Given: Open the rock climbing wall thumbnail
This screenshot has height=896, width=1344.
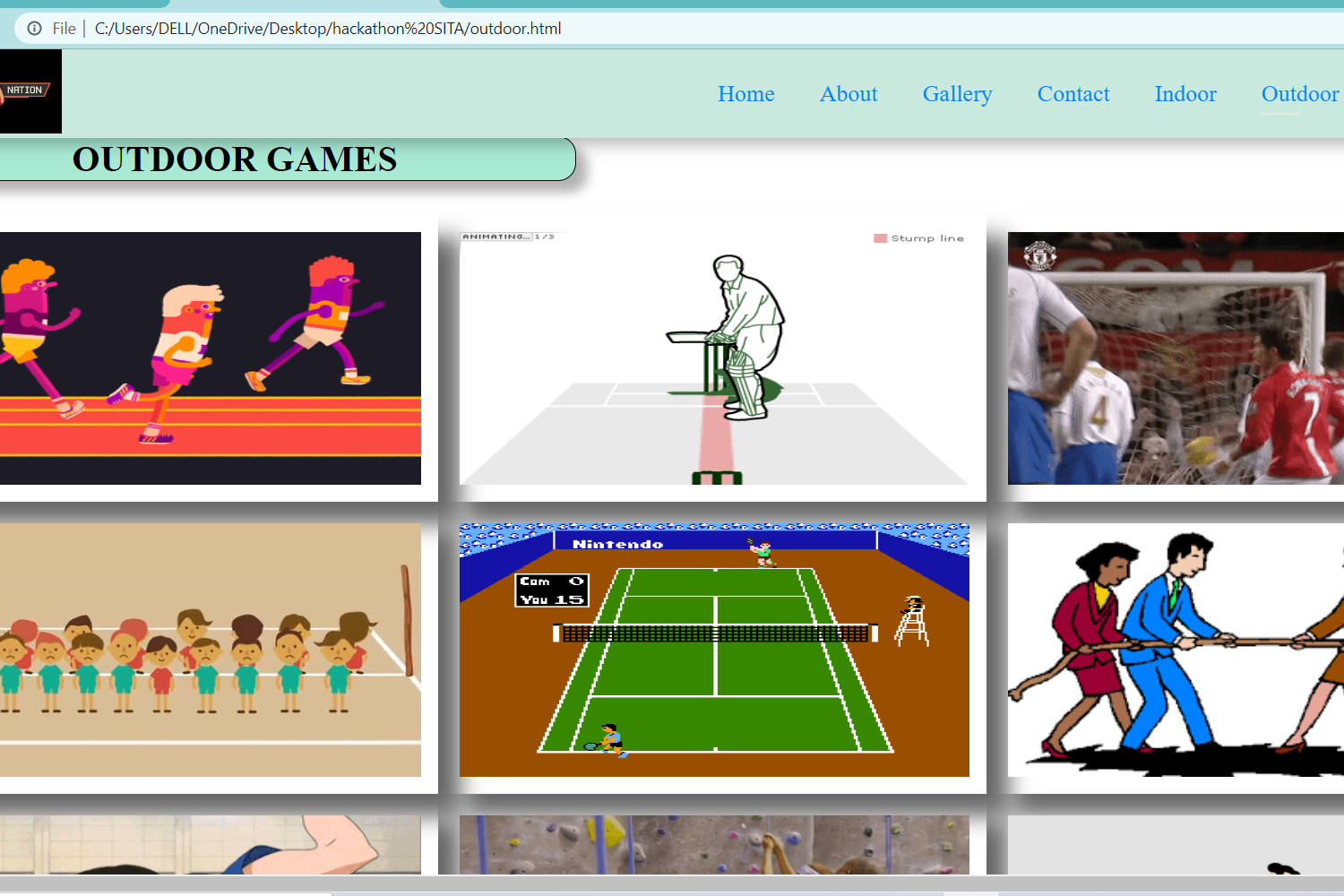Looking at the screenshot, I should [714, 845].
